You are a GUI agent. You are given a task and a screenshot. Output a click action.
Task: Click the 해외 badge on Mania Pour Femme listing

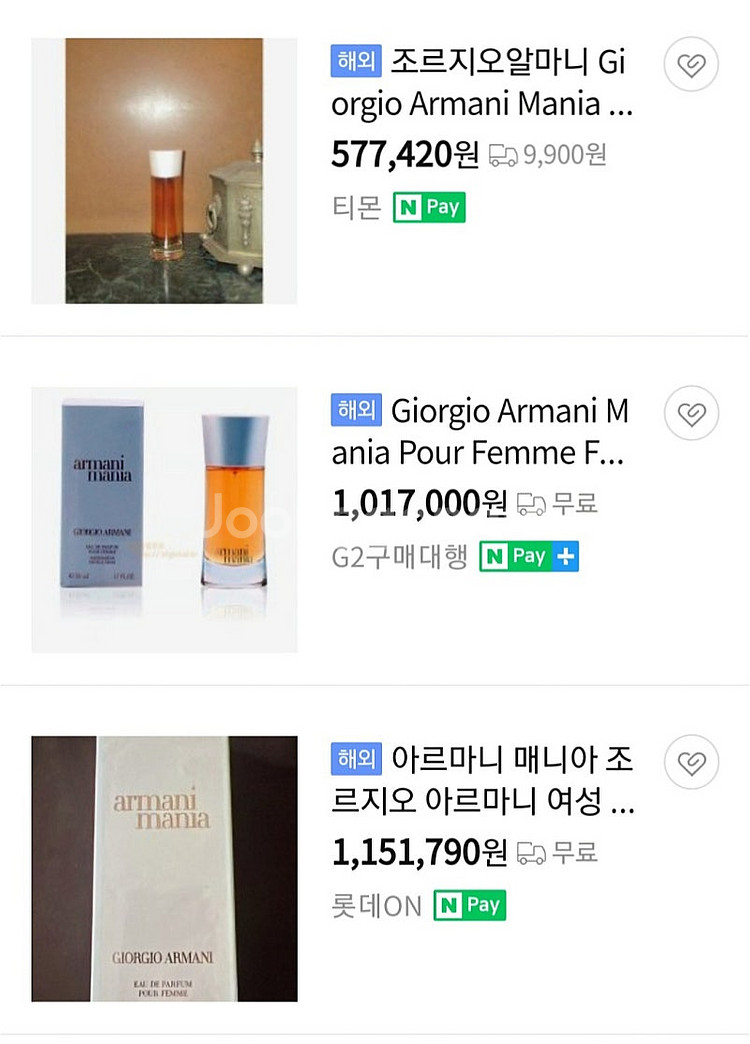coord(355,410)
